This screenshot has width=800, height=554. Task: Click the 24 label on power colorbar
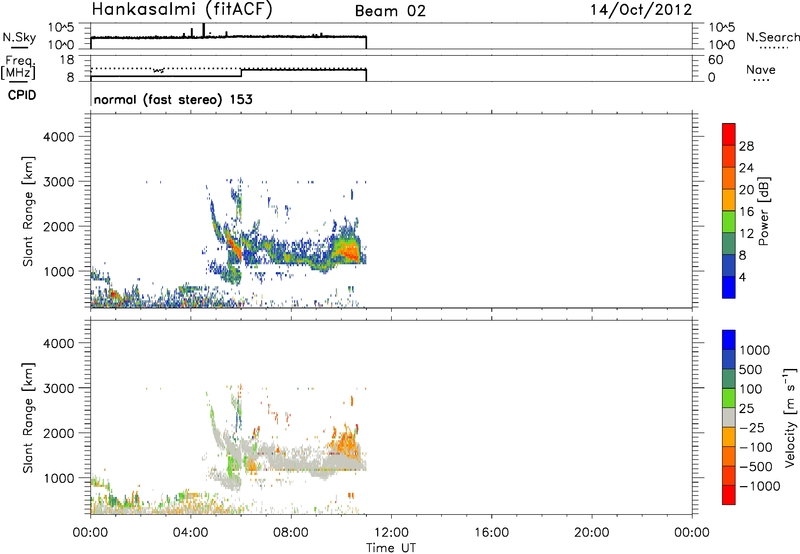point(746,168)
